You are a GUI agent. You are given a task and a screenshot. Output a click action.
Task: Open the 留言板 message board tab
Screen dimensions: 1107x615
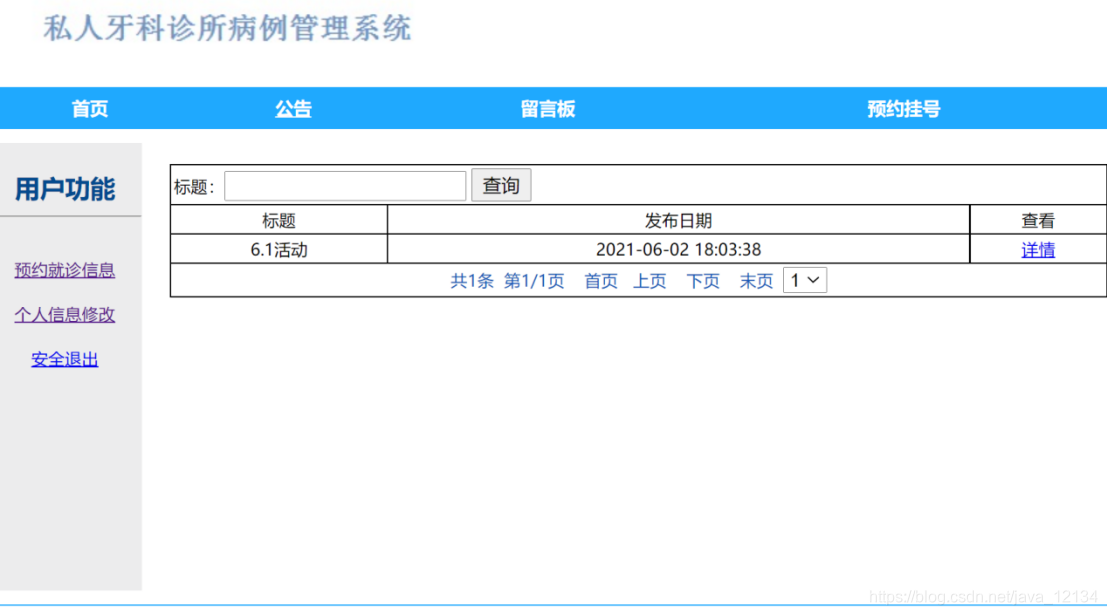pos(548,109)
